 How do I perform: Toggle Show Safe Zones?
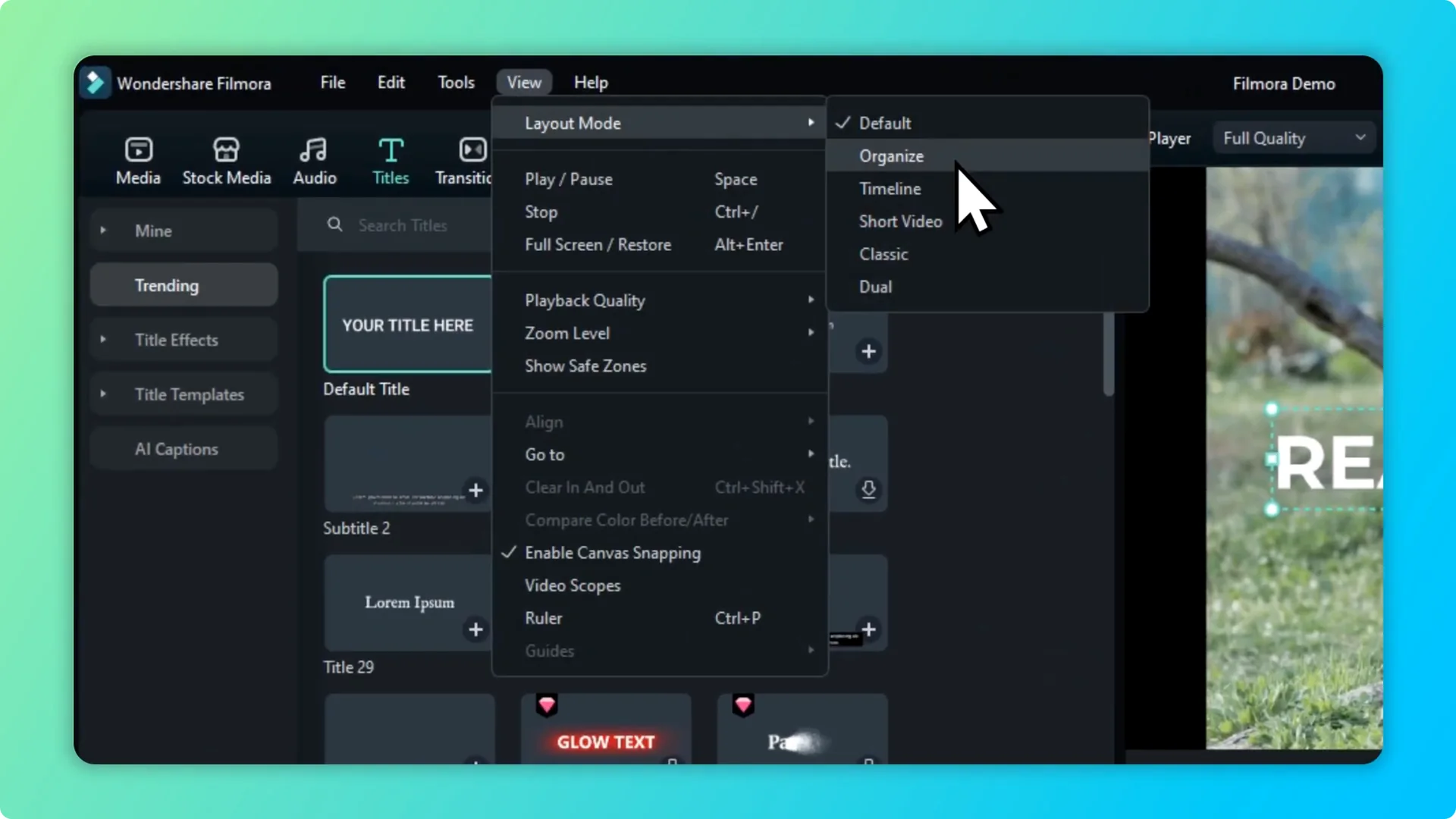point(660,366)
